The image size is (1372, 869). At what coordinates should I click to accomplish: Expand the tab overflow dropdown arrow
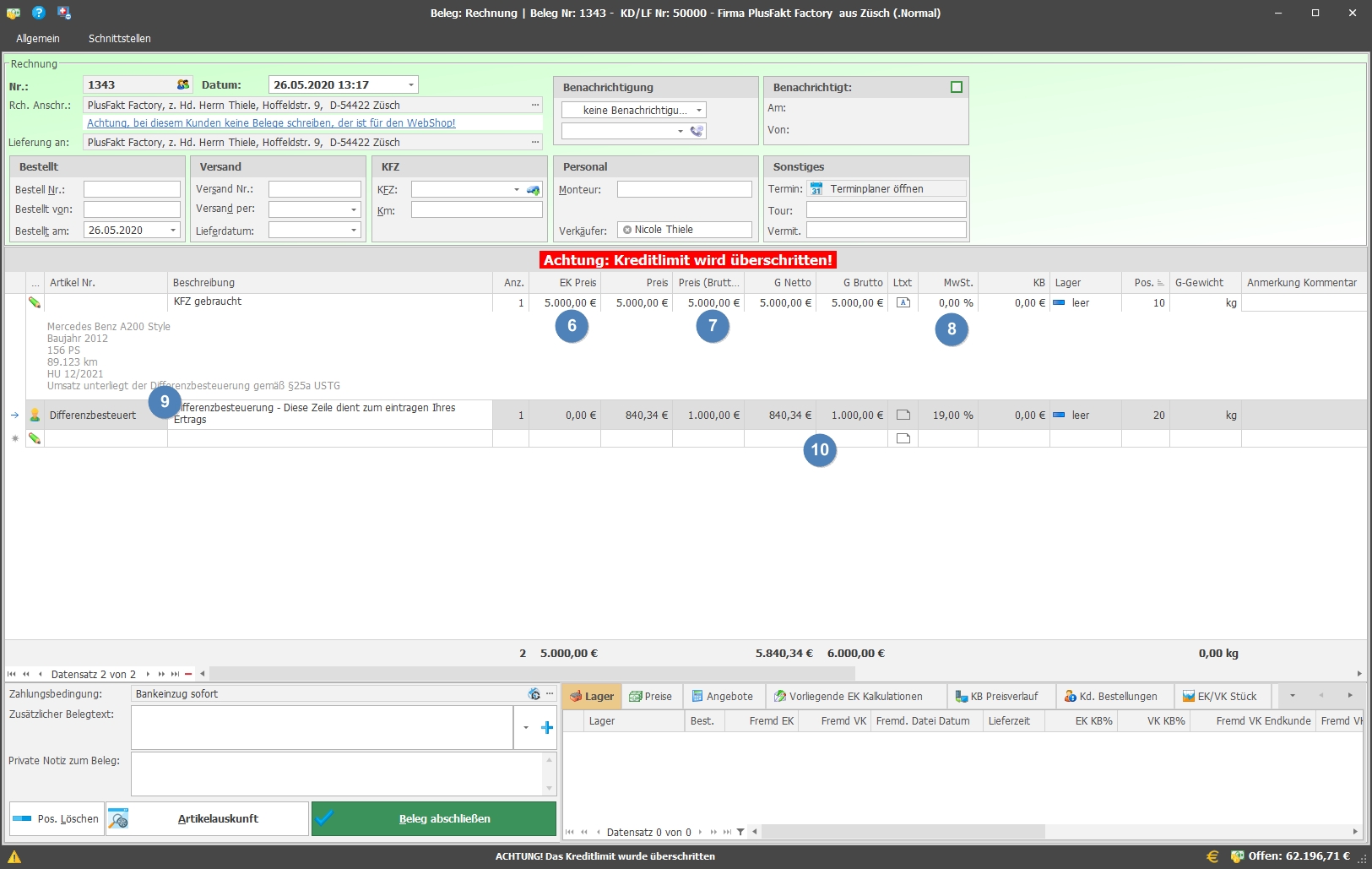[x=1293, y=696]
